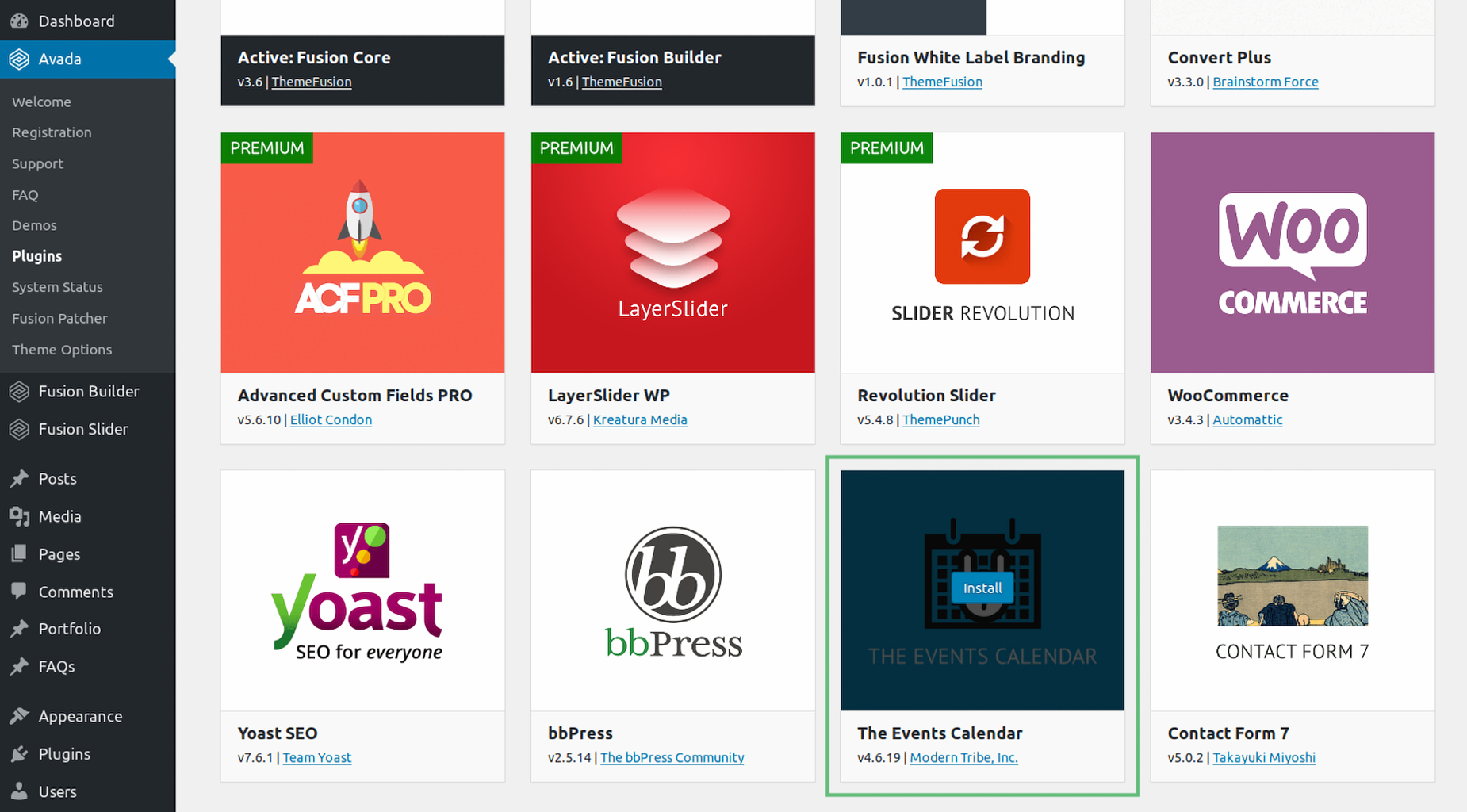Click the Media icon in sidebar
1467x812 pixels.
pyautogui.click(x=19, y=517)
